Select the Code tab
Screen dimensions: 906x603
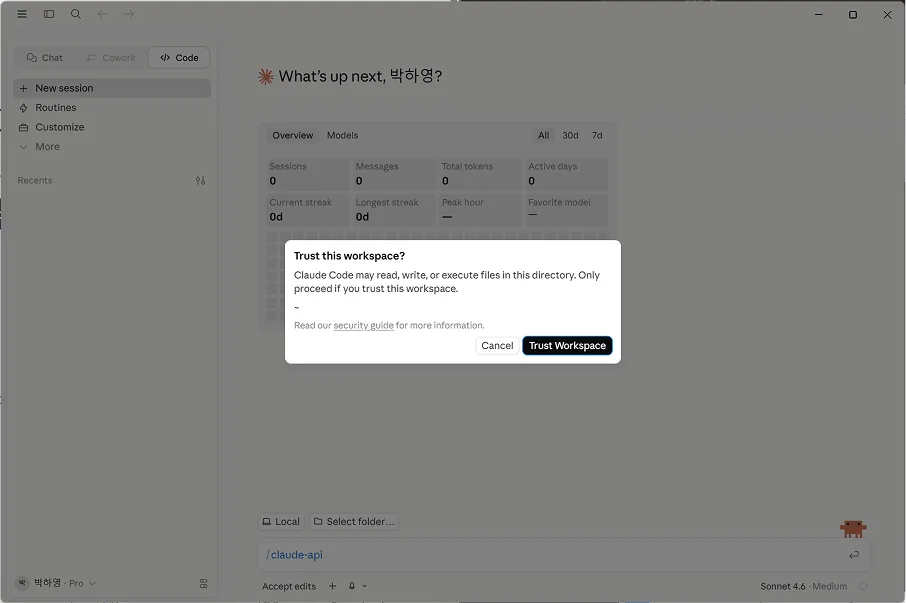click(x=179, y=58)
